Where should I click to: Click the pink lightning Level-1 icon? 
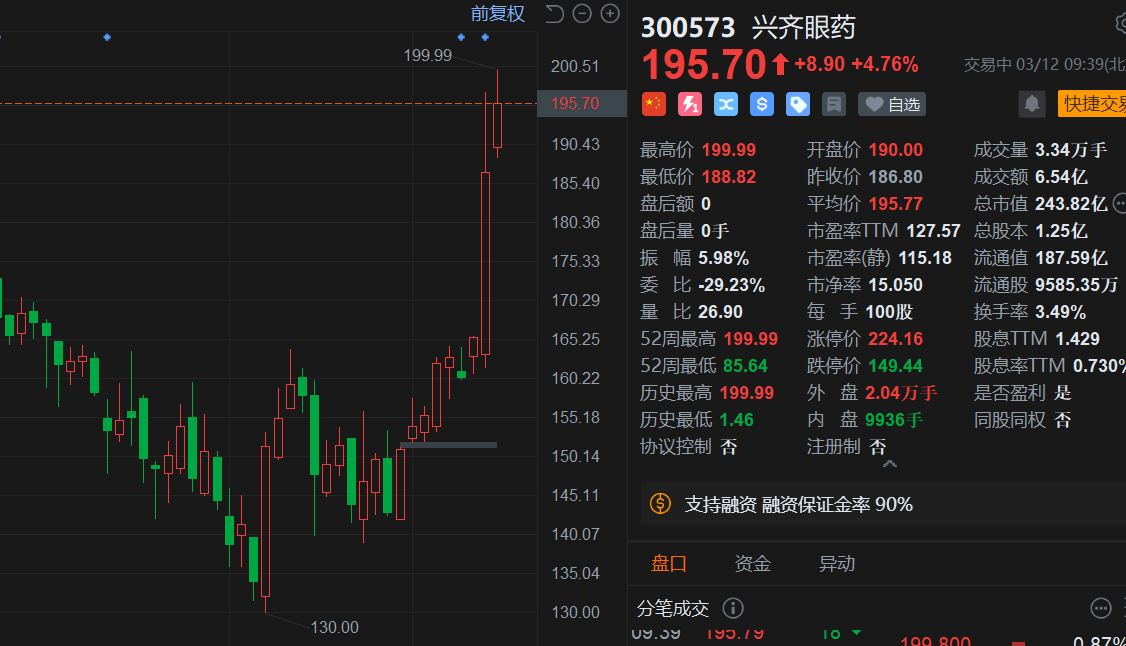click(x=690, y=105)
